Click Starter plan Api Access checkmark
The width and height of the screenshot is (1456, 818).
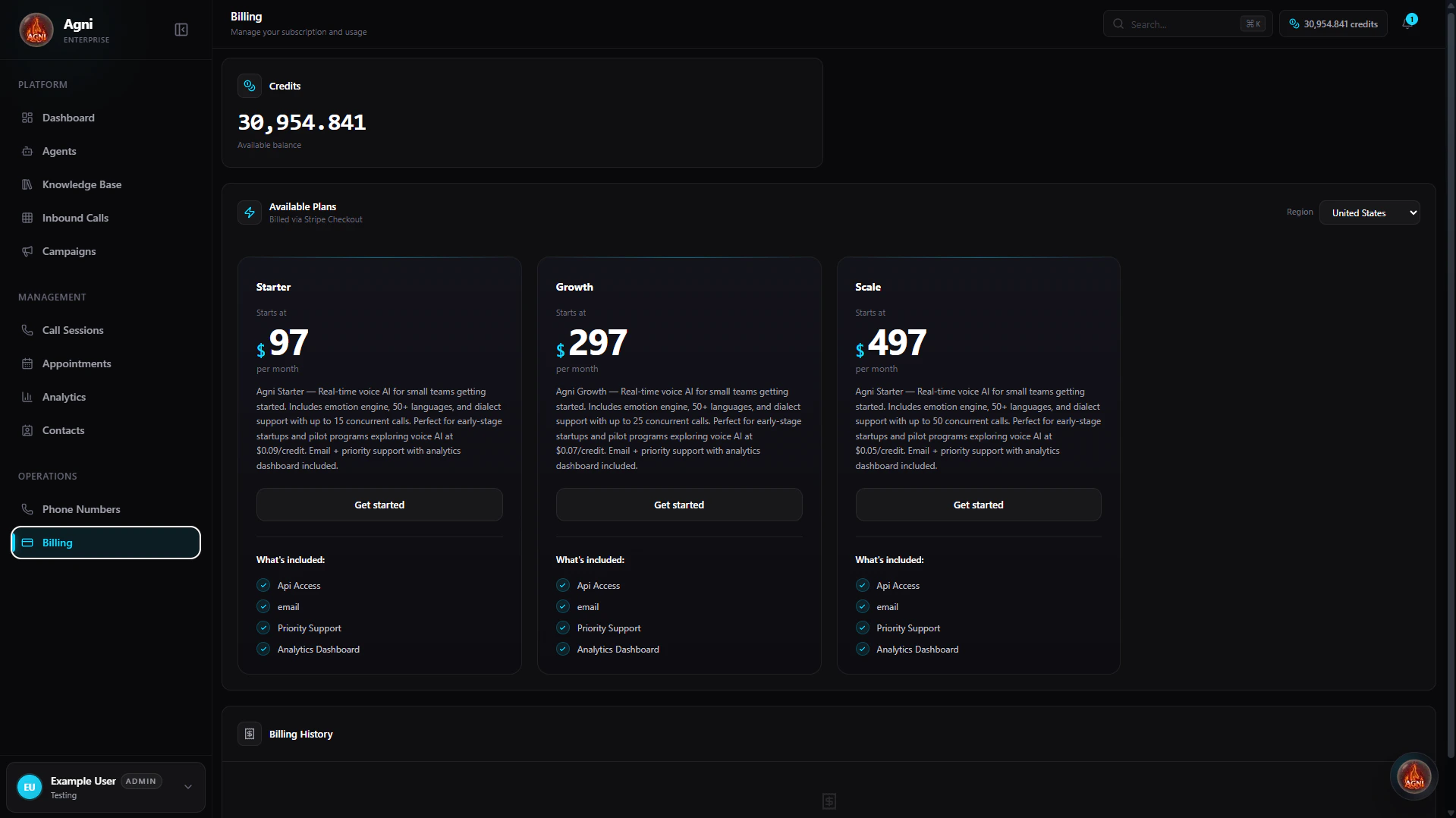(x=263, y=585)
